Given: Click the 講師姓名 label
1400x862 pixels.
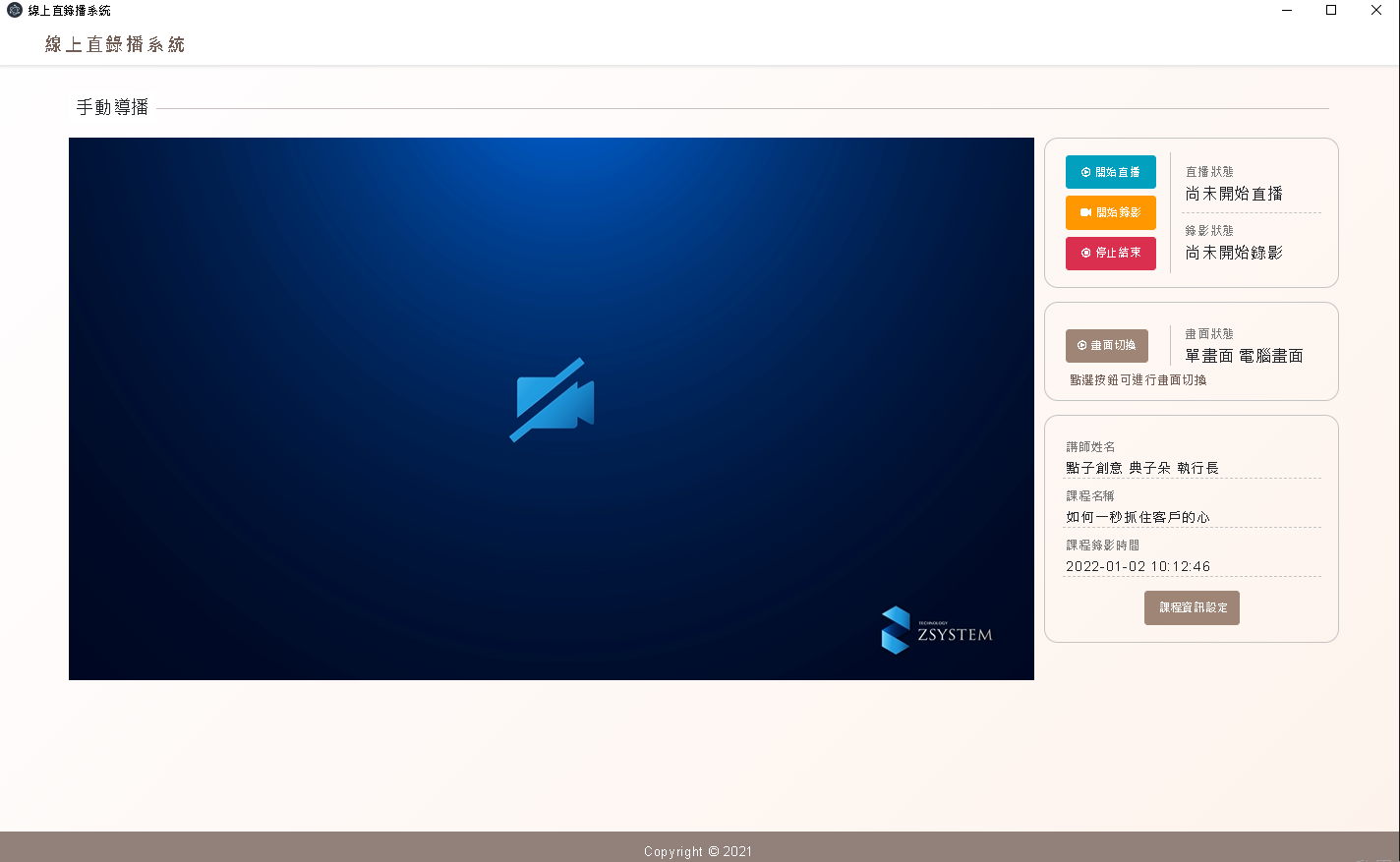Looking at the screenshot, I should (x=1090, y=446).
